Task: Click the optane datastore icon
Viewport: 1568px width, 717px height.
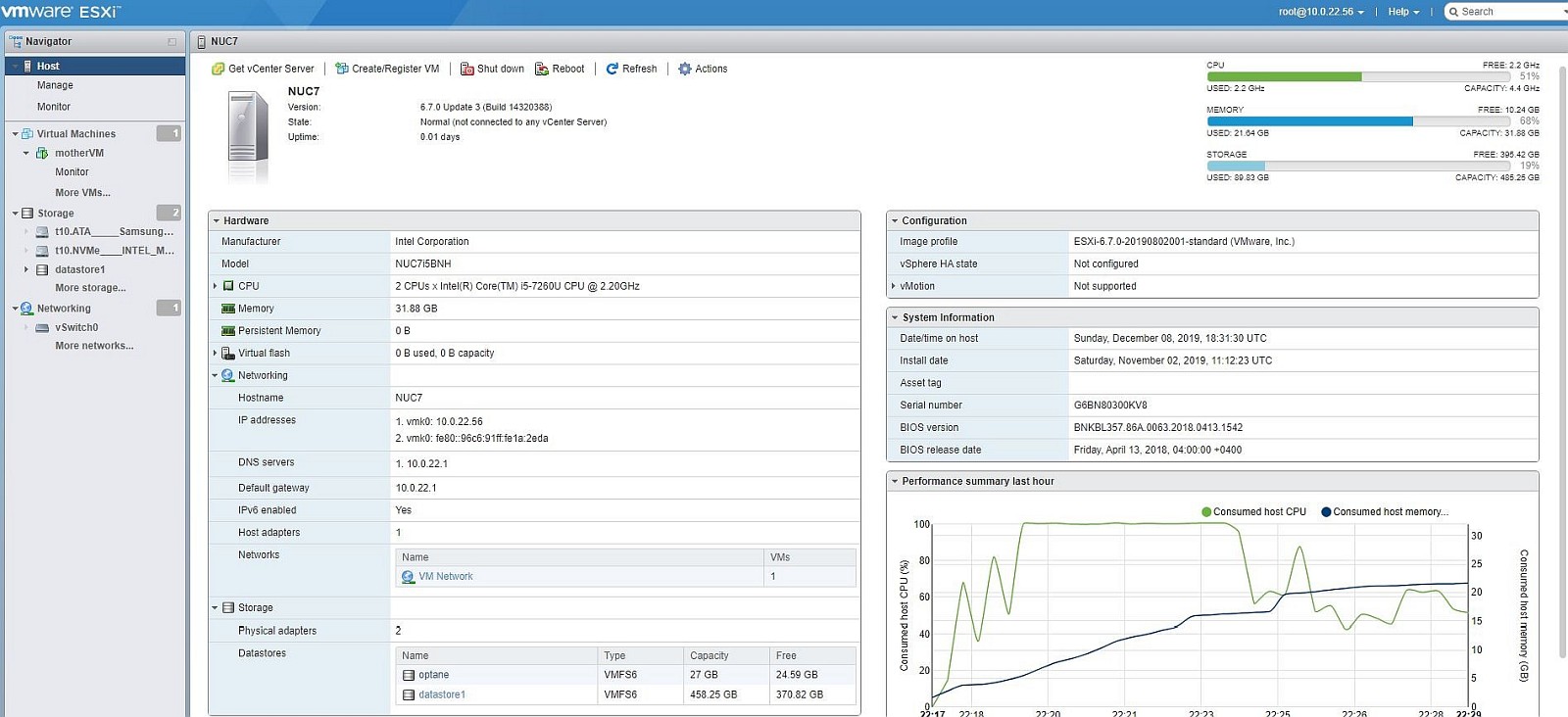Action: pyautogui.click(x=409, y=675)
